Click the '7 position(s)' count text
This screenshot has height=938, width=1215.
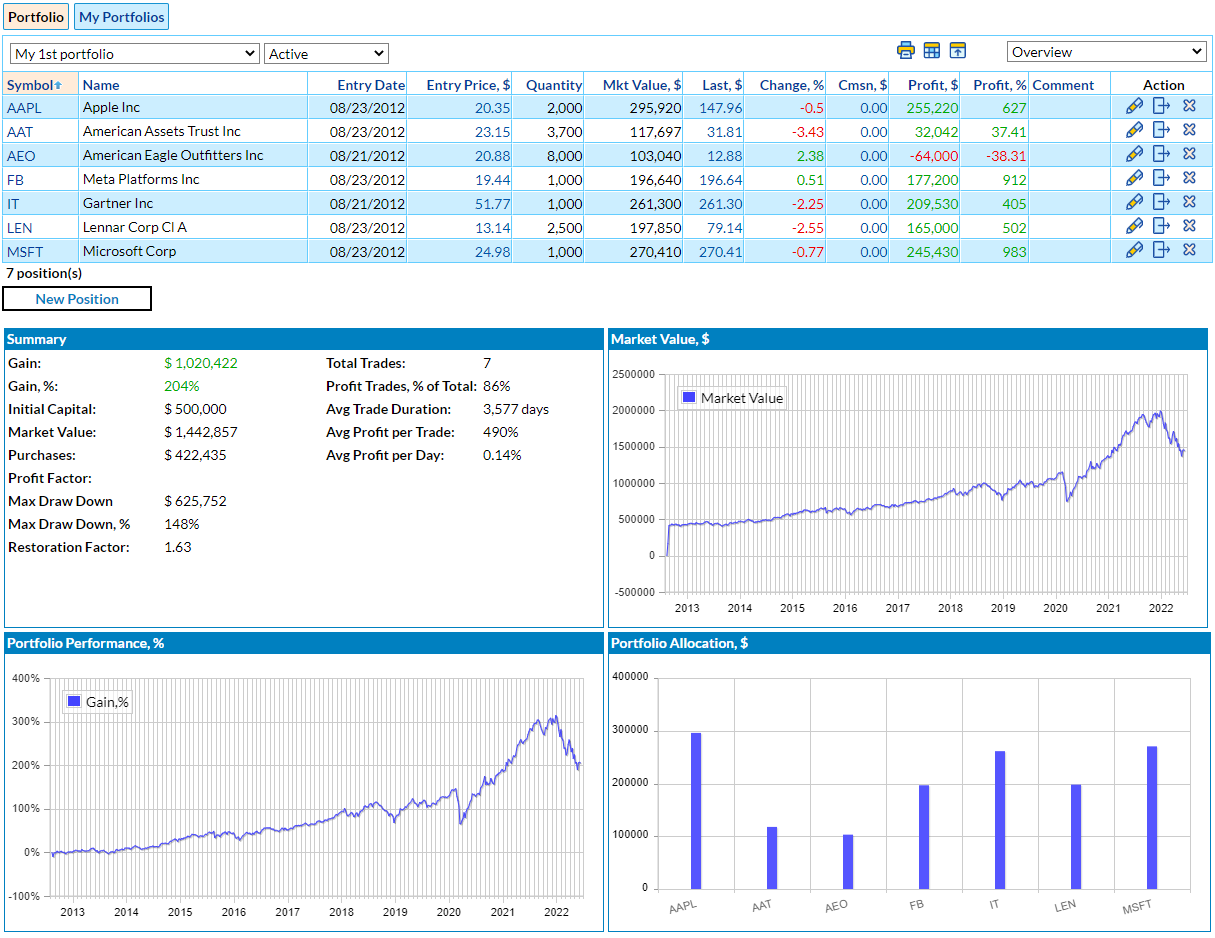[44, 272]
